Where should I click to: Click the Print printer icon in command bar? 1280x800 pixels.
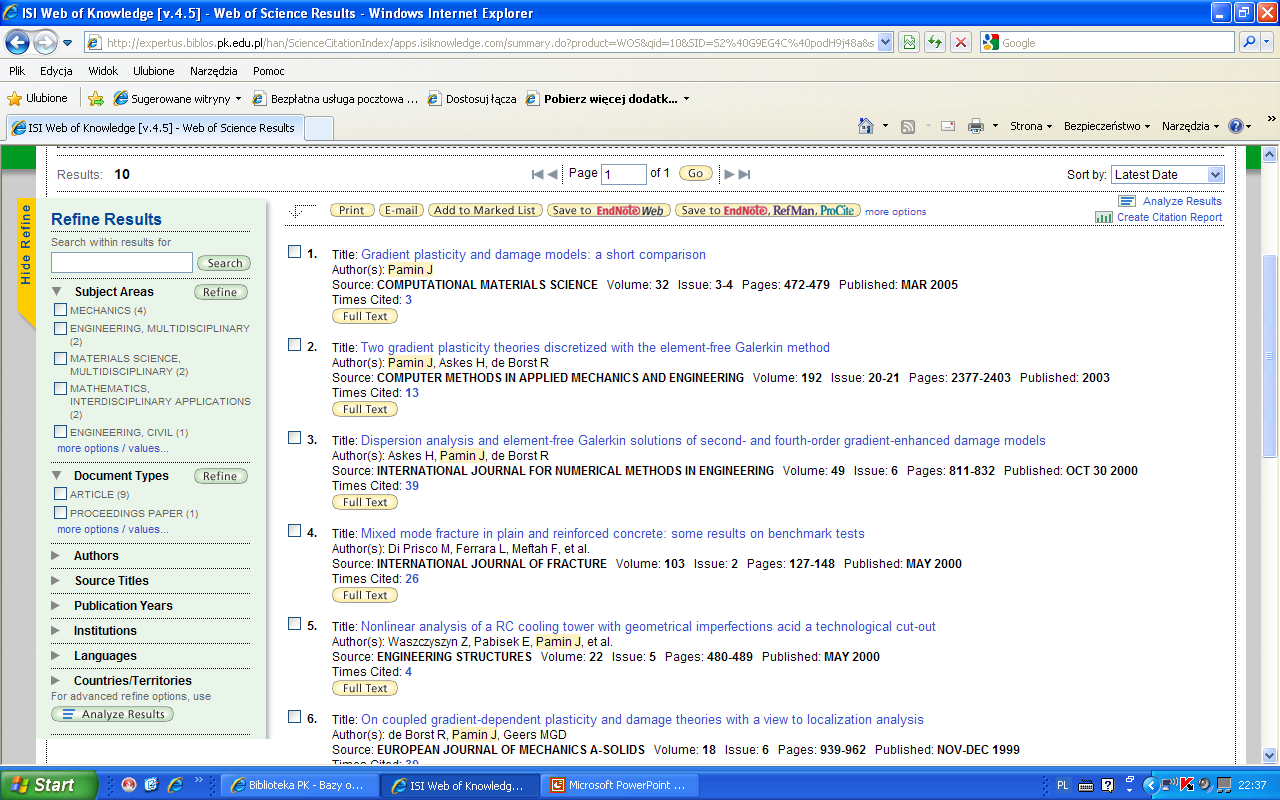[x=976, y=126]
